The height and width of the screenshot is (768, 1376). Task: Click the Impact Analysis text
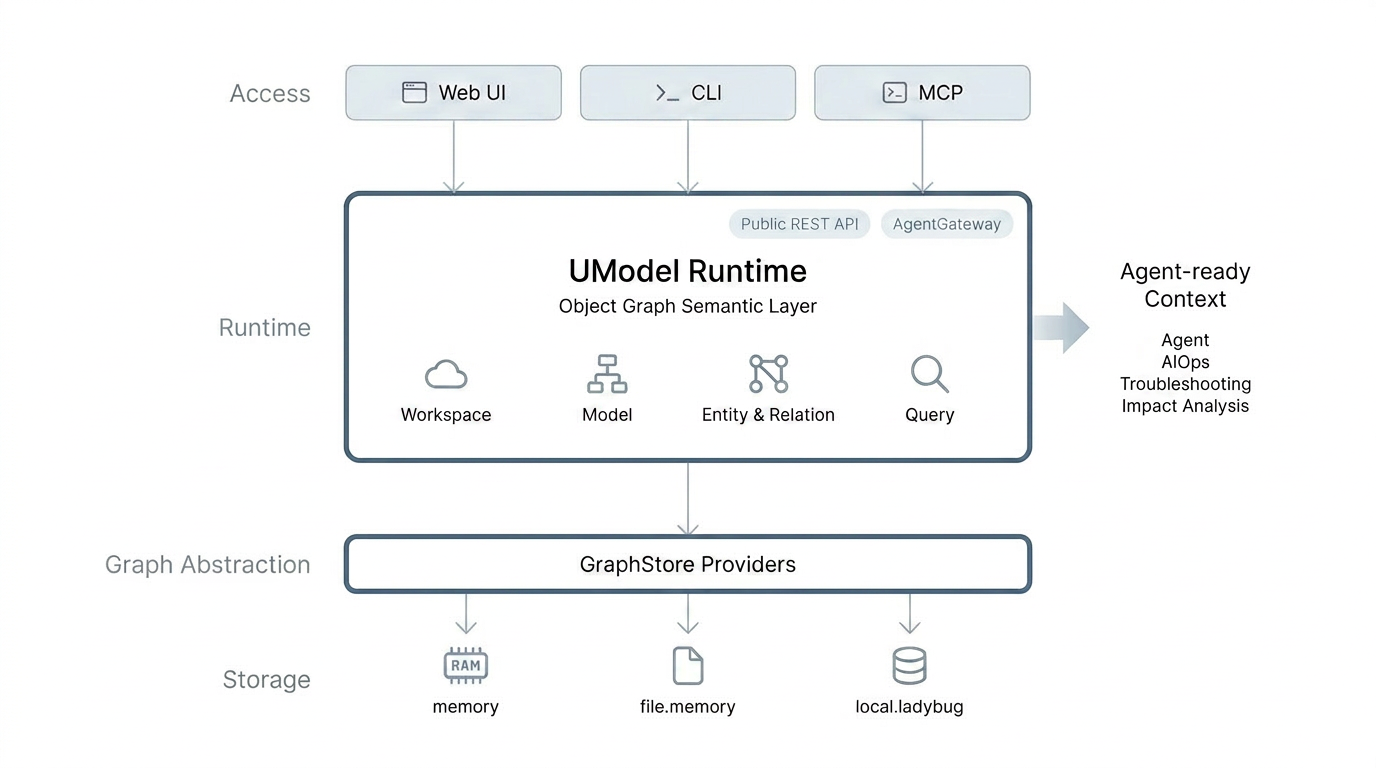click(1185, 406)
